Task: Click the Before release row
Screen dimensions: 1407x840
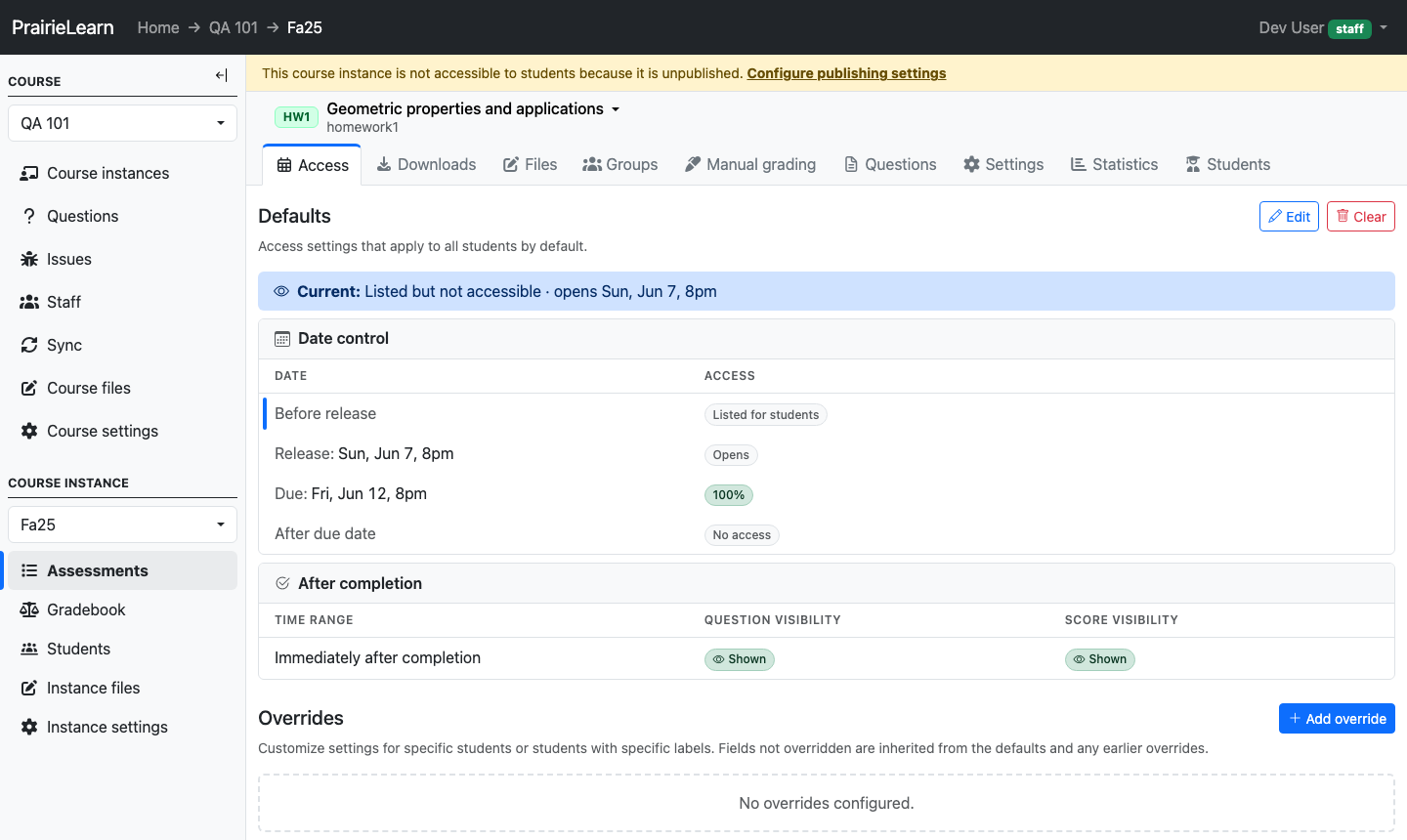Action: [827, 414]
